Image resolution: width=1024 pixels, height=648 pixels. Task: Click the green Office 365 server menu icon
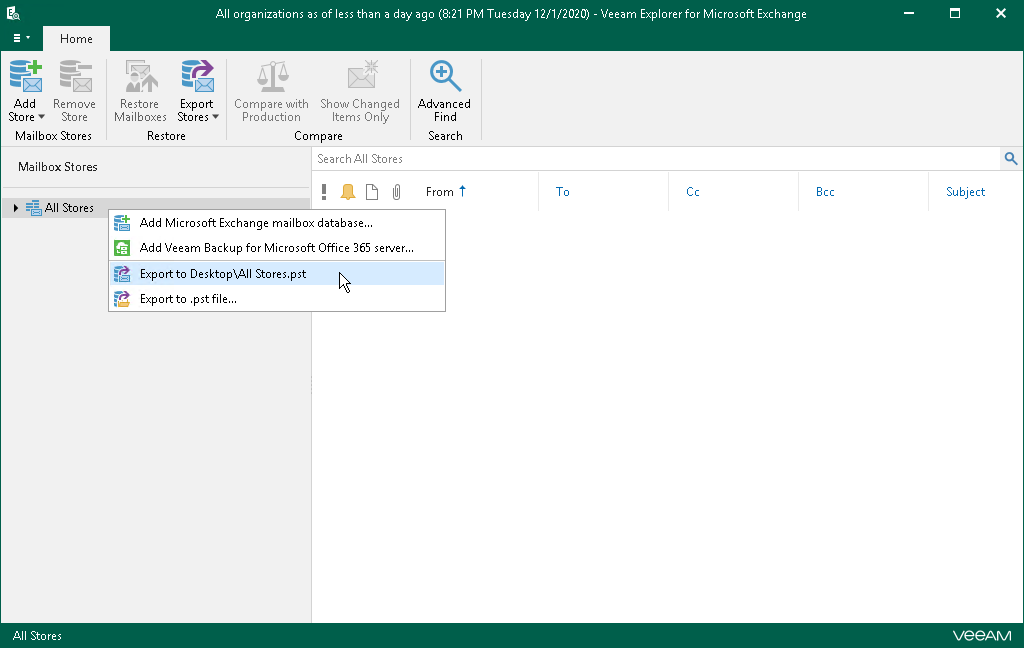click(x=122, y=248)
